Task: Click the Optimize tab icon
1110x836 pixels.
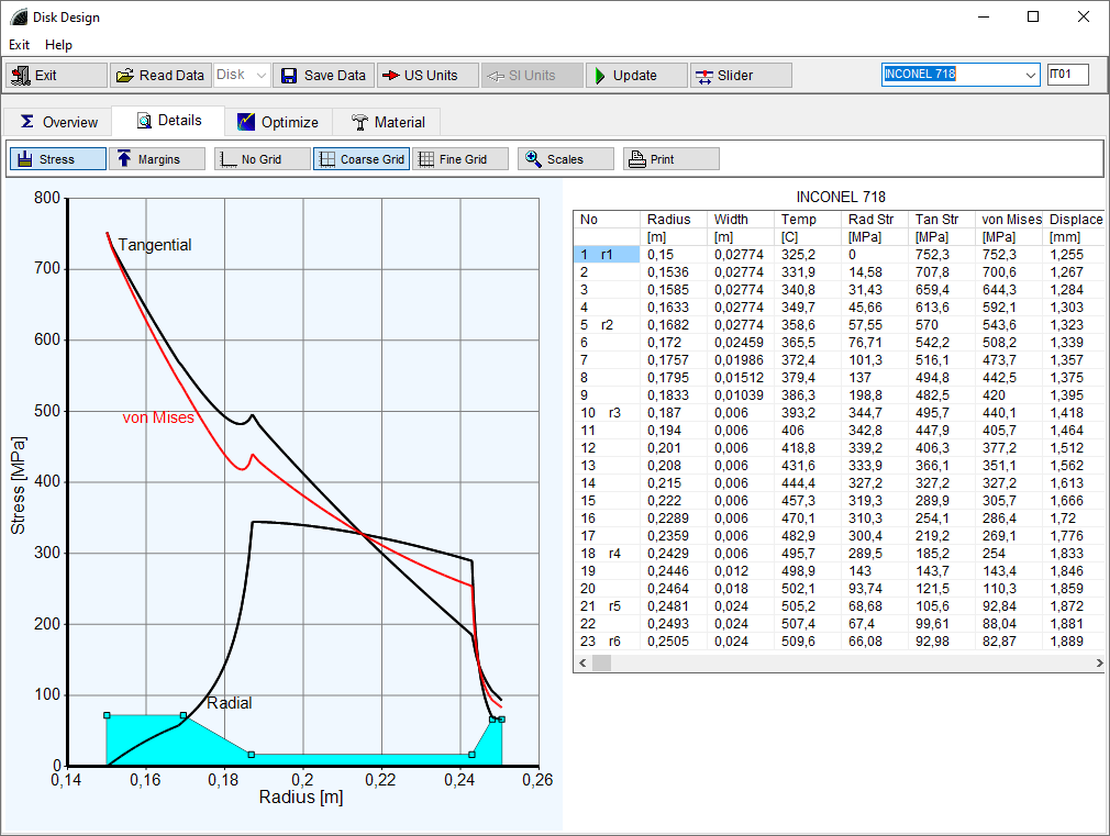Action: [x=246, y=122]
